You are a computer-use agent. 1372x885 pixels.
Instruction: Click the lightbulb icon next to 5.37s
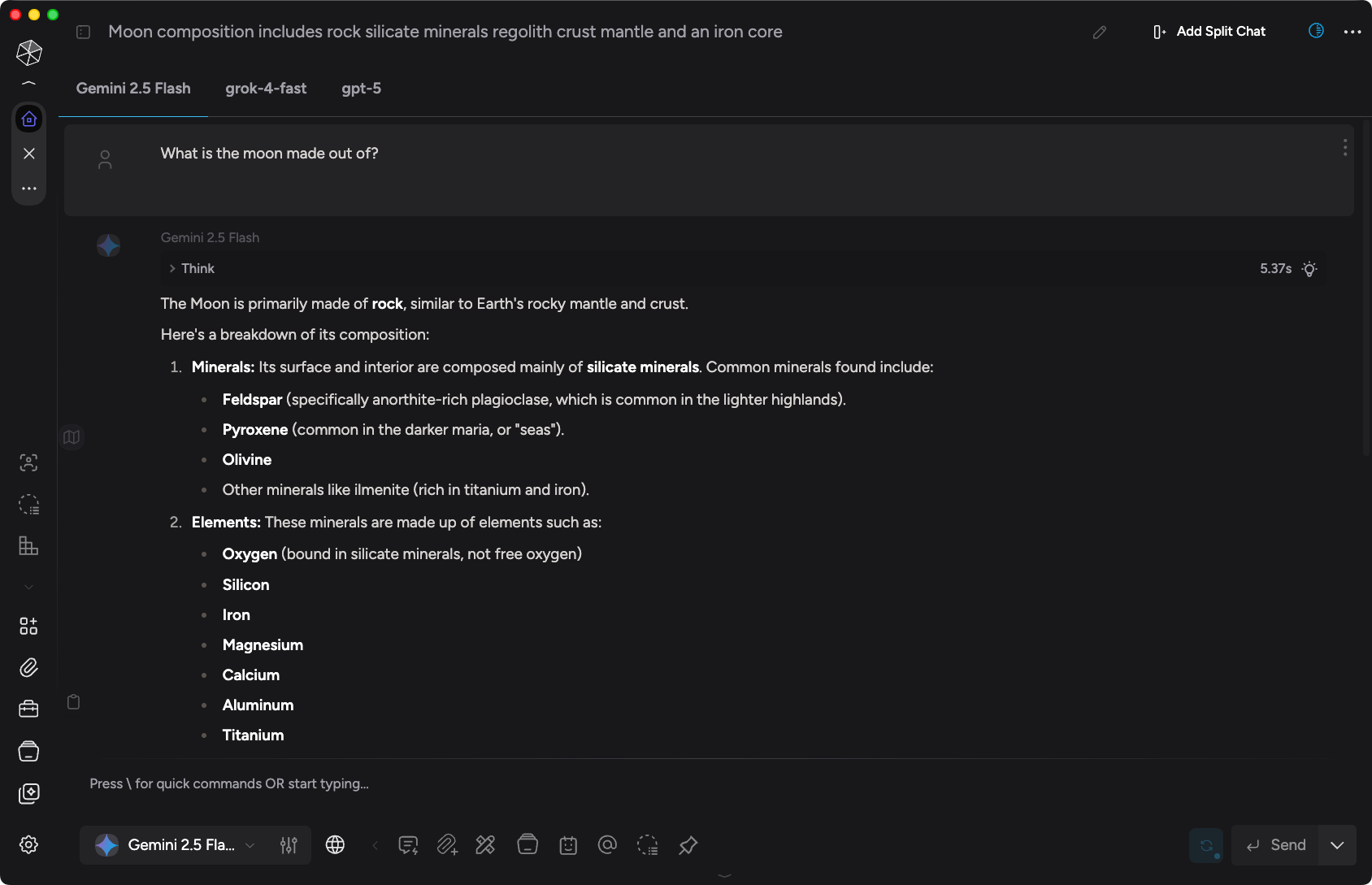[1309, 268]
